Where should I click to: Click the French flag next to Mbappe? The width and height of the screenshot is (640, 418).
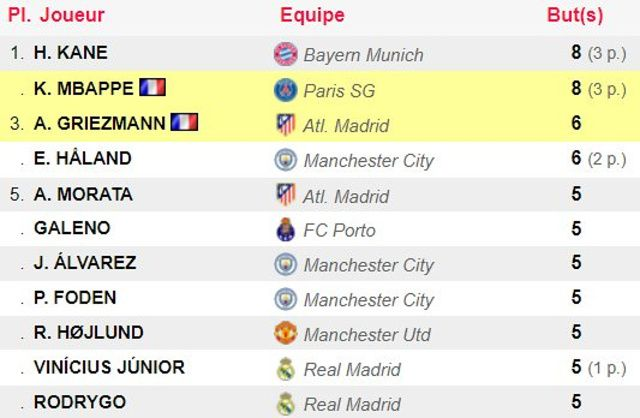(x=152, y=87)
